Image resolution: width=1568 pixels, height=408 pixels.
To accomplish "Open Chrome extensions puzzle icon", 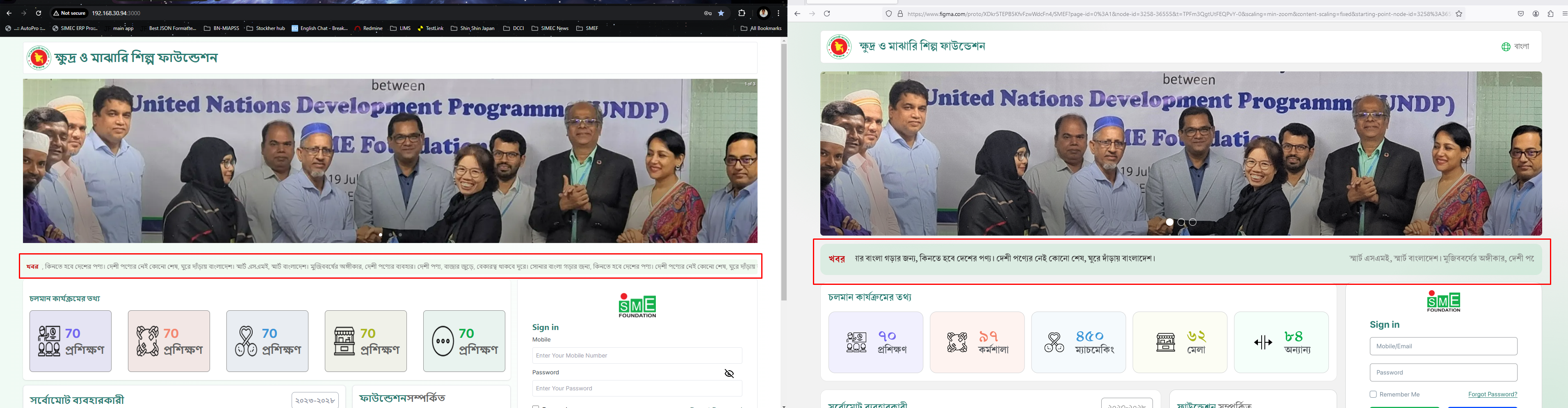I will [x=742, y=13].
